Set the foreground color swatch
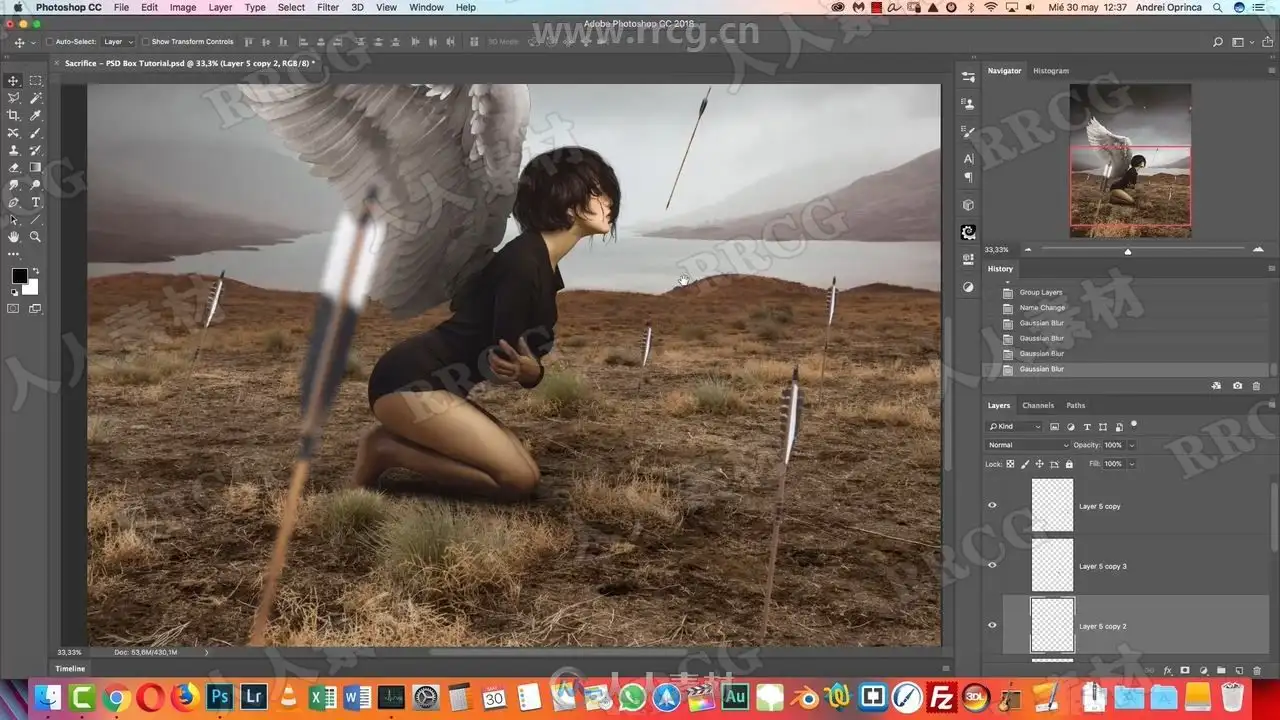This screenshot has height=720, width=1280. [x=19, y=276]
